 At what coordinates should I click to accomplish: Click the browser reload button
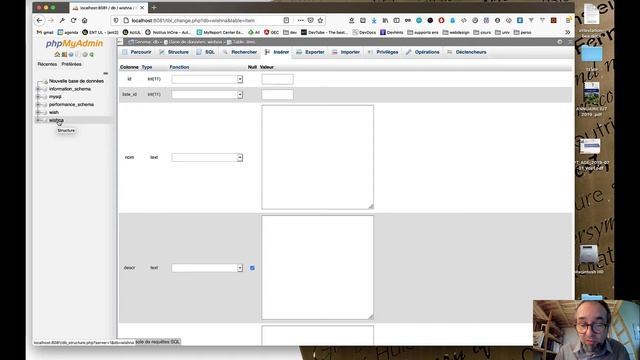[x=73, y=20]
